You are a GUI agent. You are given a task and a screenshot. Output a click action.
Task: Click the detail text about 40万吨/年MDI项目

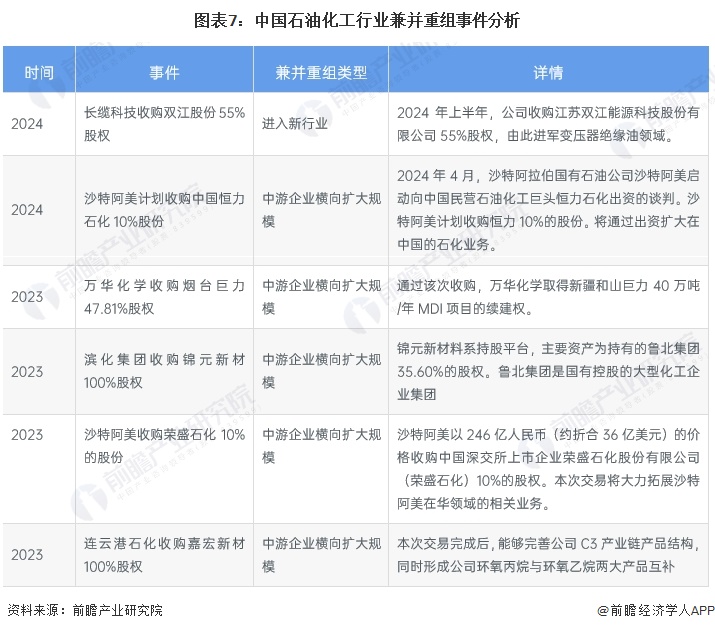click(x=548, y=297)
